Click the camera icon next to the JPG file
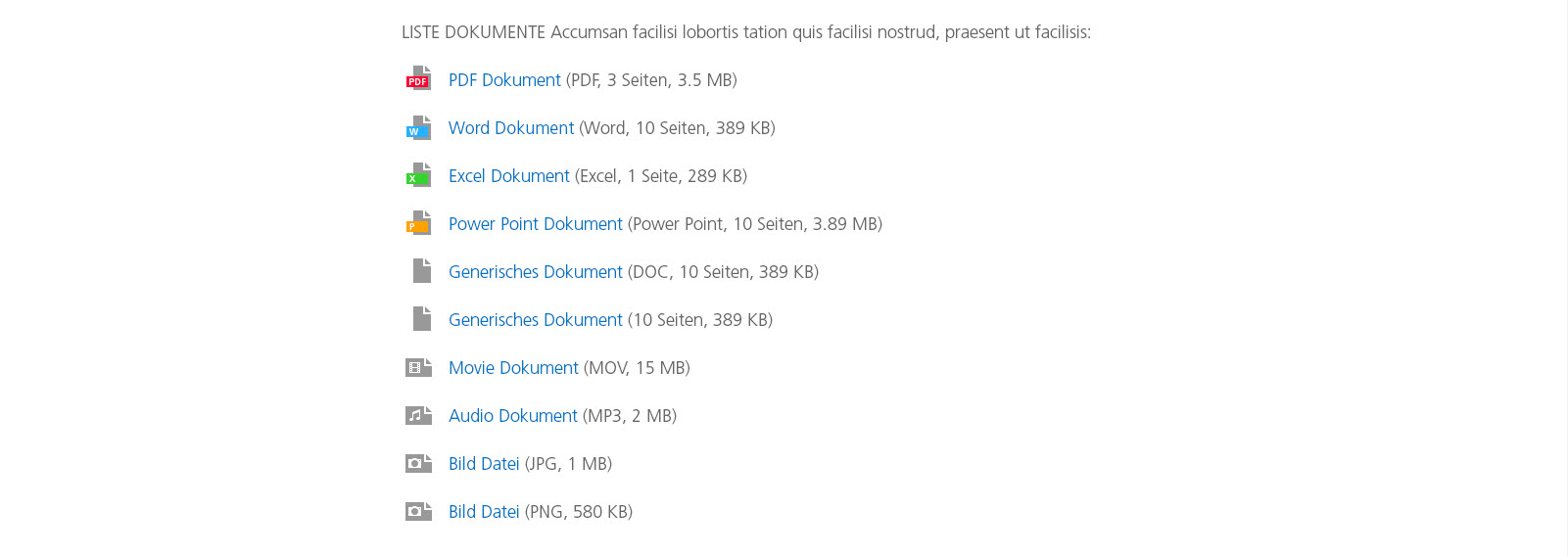The image size is (1568, 557). (x=419, y=463)
